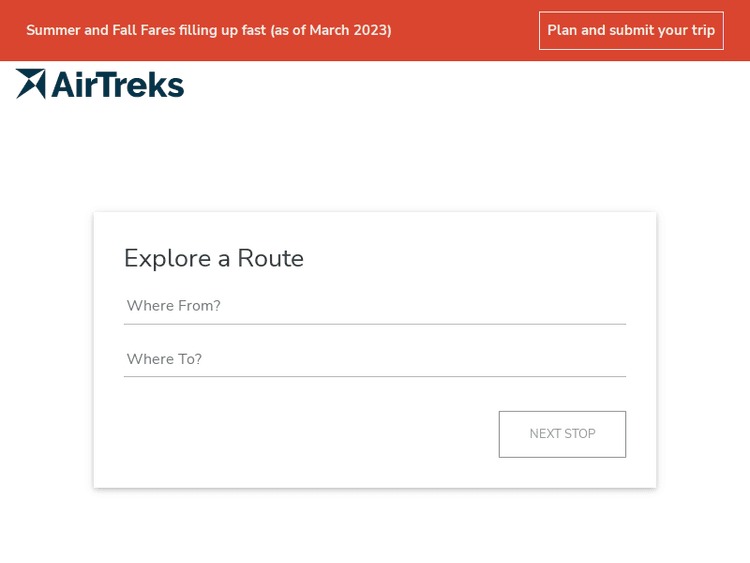
Task: Click the NEXT STOP button
Action: 562,434
